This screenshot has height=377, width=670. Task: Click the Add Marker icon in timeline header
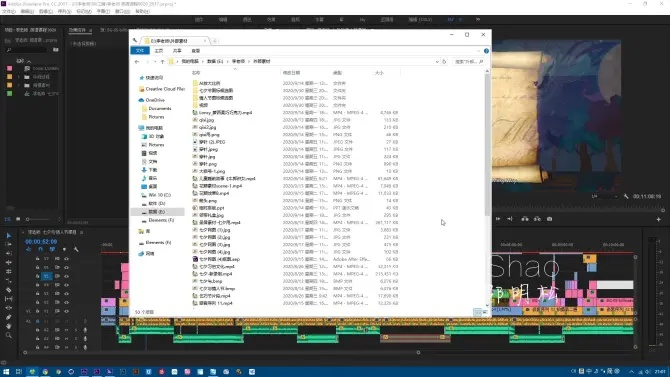[64, 249]
